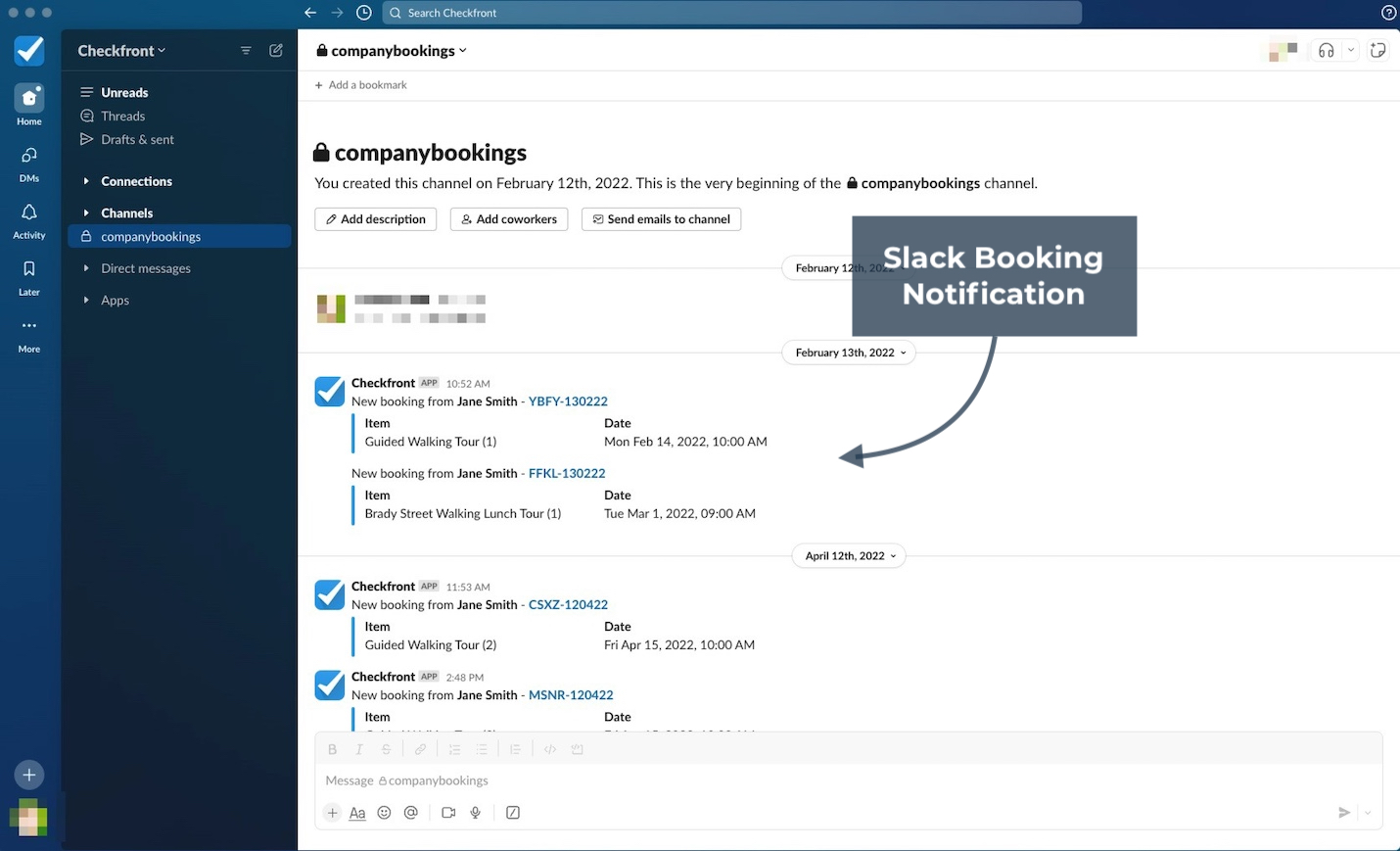Open booking link FFKL-130222
The width and height of the screenshot is (1400, 851).
coord(567,473)
